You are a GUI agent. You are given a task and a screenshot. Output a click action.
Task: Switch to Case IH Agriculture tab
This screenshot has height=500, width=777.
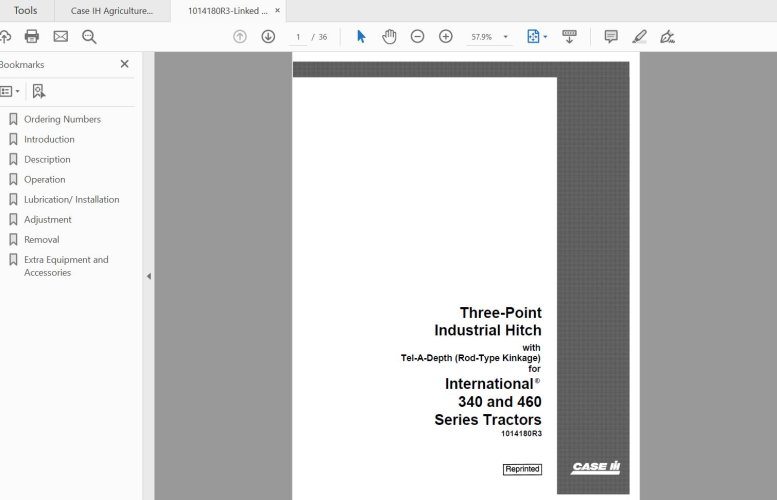coord(112,11)
